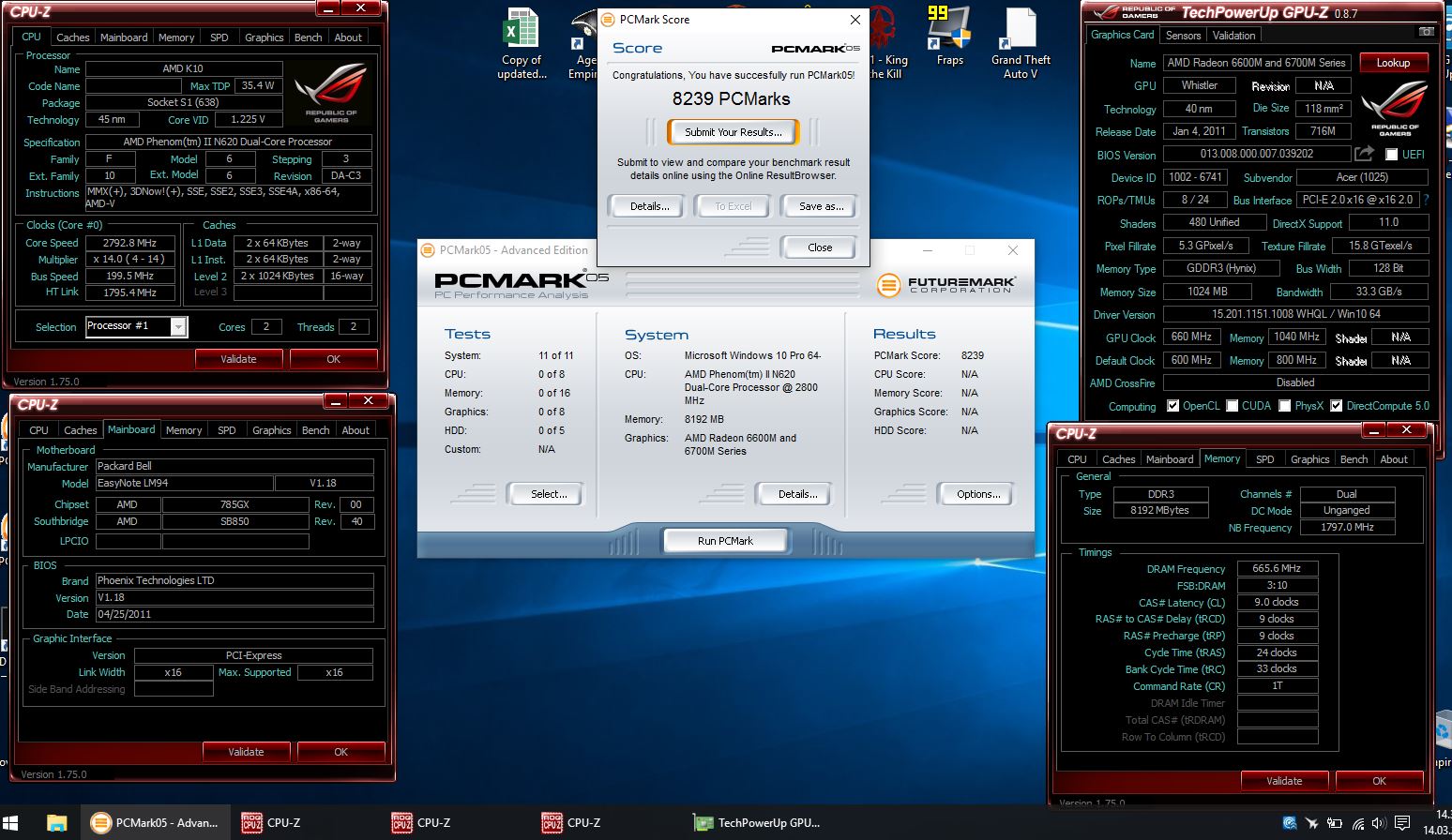Open Caches tab in top-left CPU-Z window

(x=72, y=37)
